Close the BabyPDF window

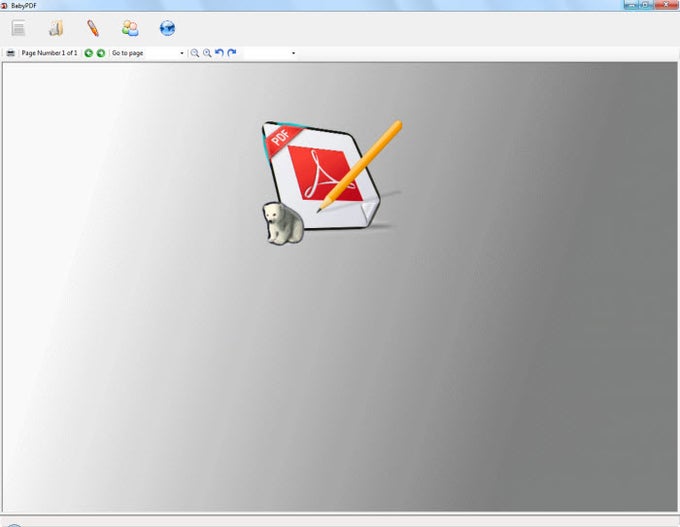pos(667,4)
